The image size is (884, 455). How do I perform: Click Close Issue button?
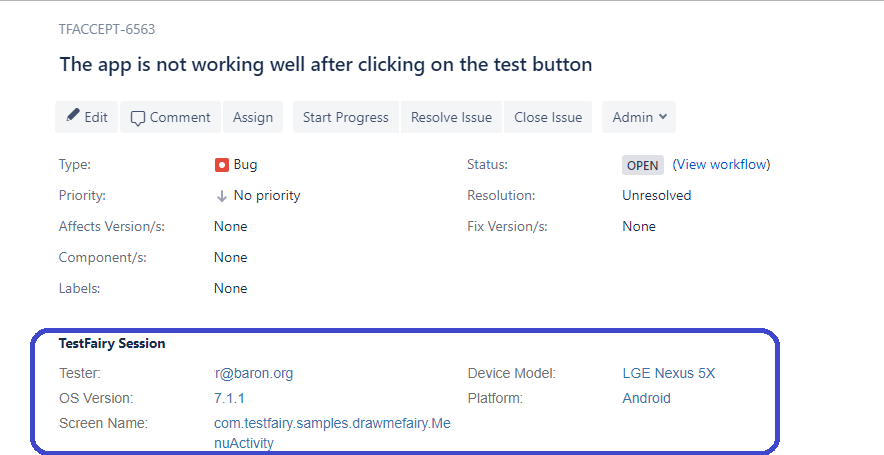pyautogui.click(x=548, y=117)
